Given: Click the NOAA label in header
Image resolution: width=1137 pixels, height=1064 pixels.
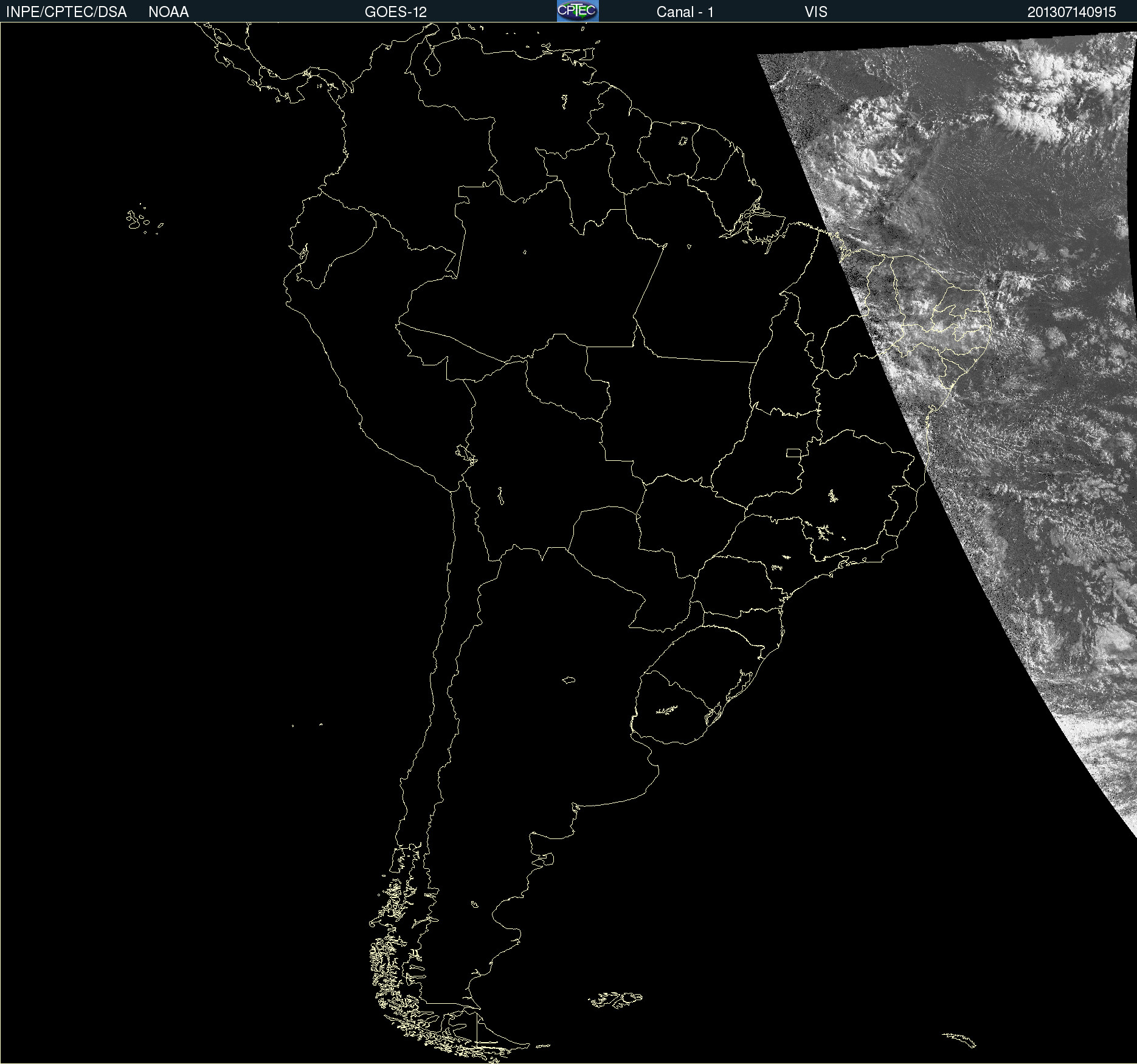Looking at the screenshot, I should (x=168, y=12).
